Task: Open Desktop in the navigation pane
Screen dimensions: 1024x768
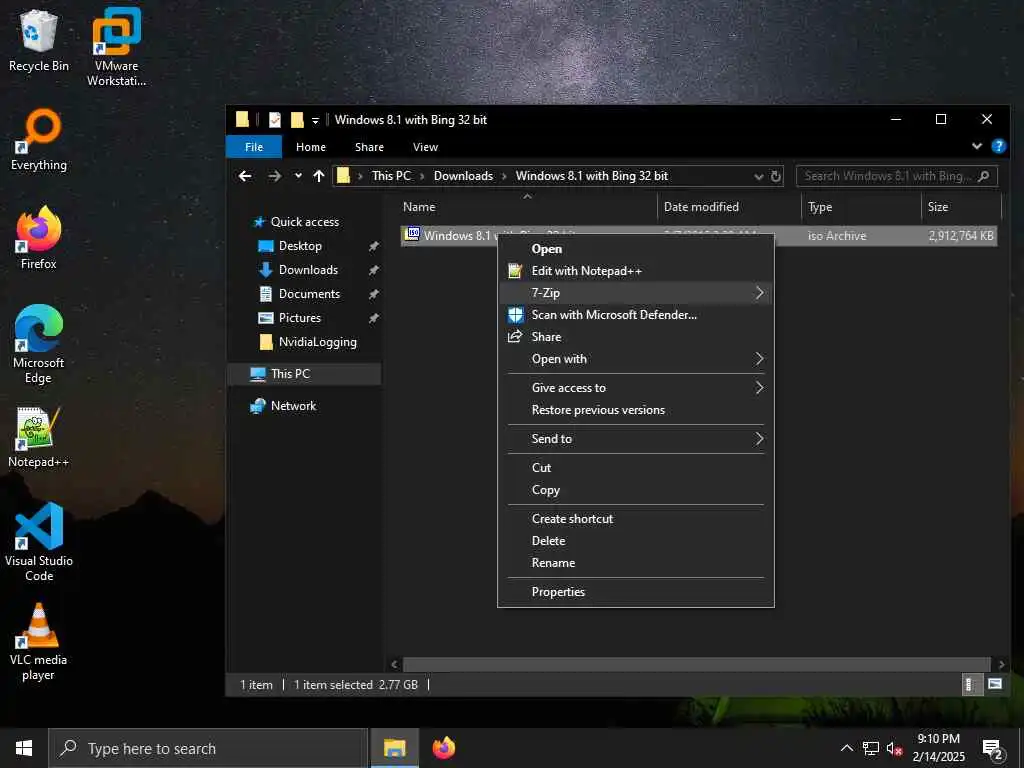Action: coord(300,246)
